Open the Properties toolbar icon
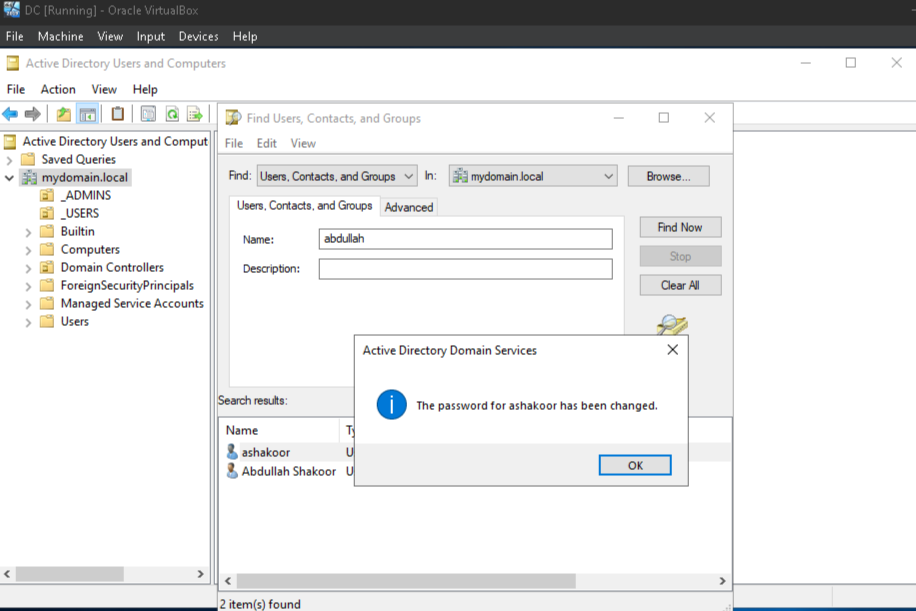916x611 pixels. point(148,113)
